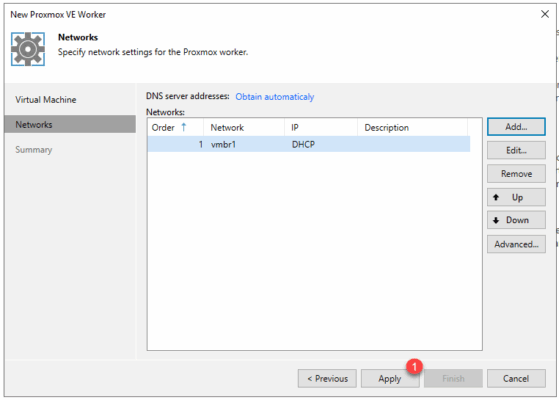Open the Obtain automaticaly DNS link
The image size is (559, 400).
tap(275, 97)
